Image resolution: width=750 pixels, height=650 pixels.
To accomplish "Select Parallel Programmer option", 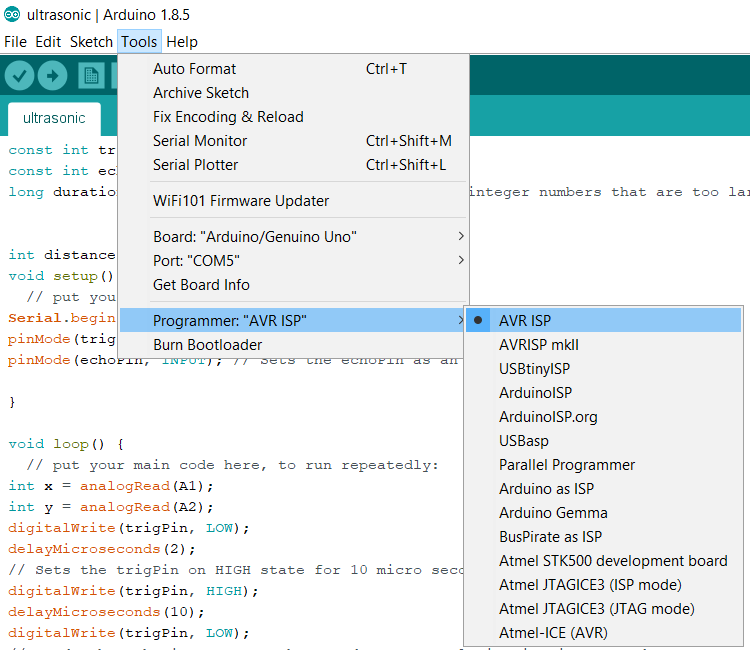I will 604,465.
